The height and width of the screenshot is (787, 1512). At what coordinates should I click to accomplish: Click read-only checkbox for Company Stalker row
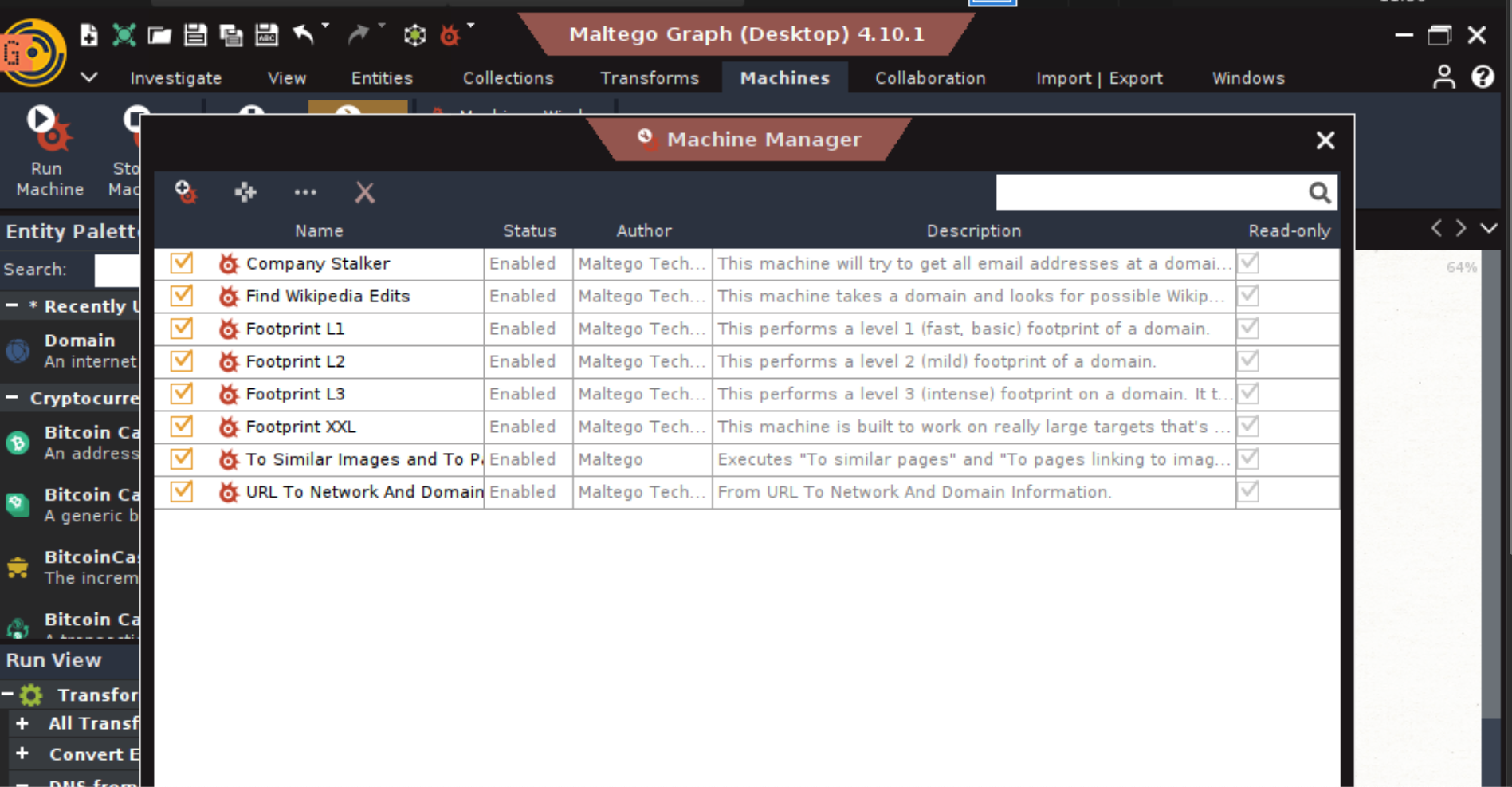pyautogui.click(x=1248, y=262)
